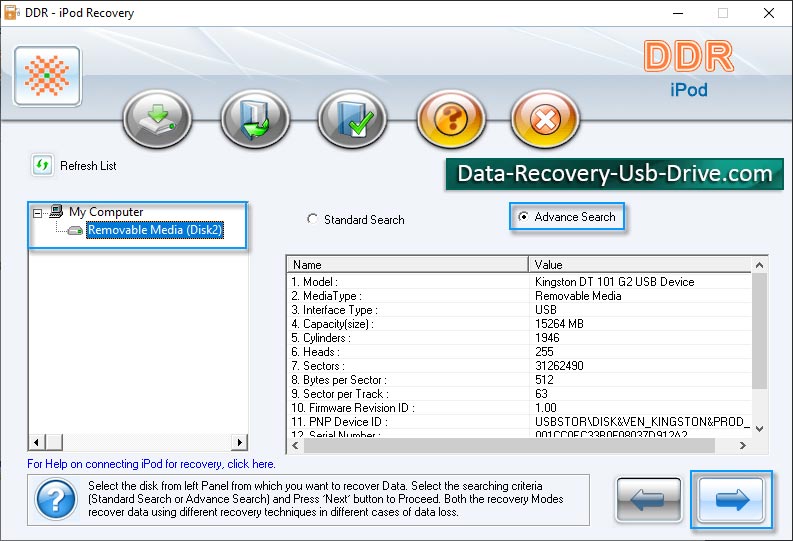The width and height of the screenshot is (793, 541).
Task: Close the DDR iPod Recovery window
Action: 769,13
